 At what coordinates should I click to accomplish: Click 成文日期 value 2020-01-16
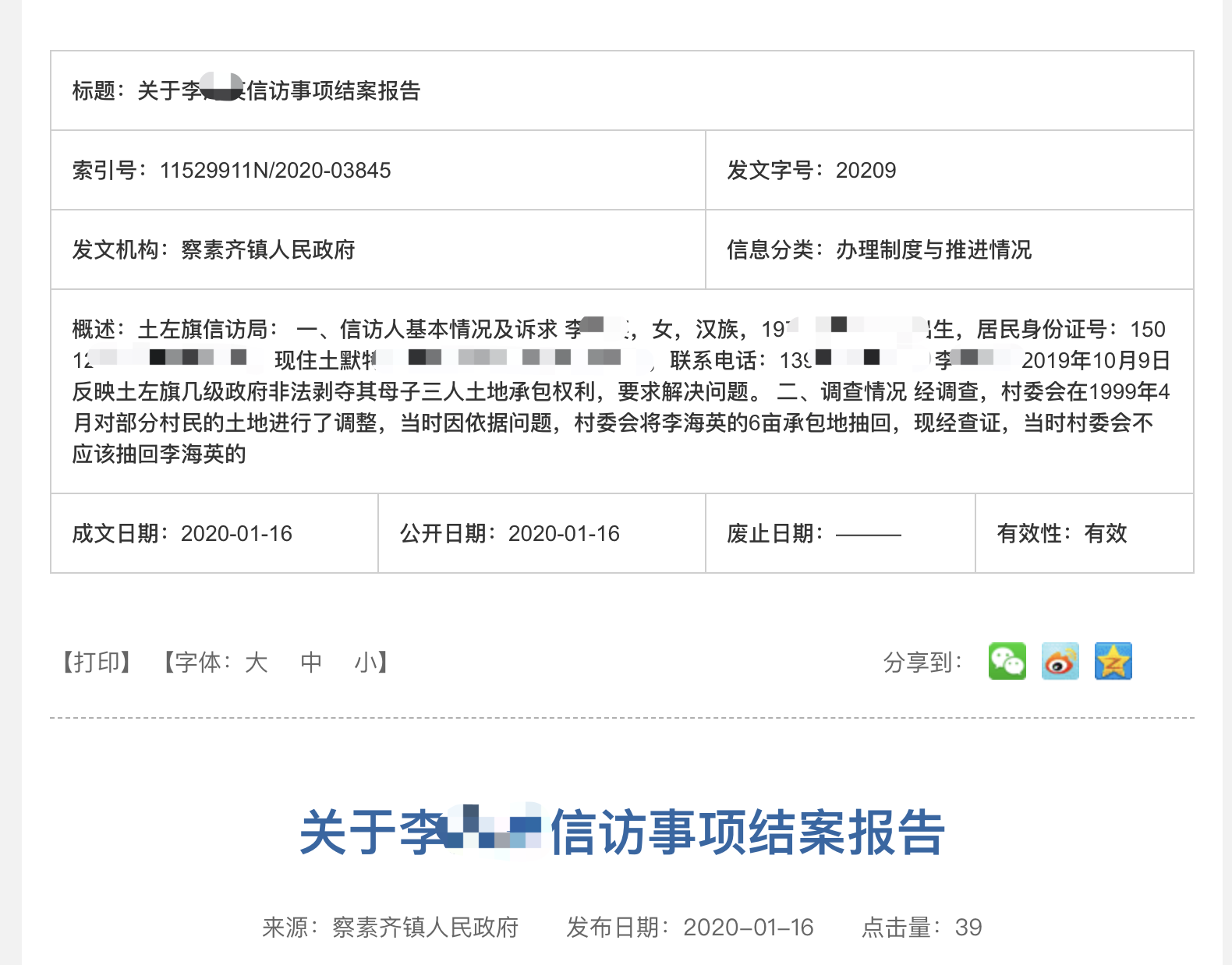(236, 533)
